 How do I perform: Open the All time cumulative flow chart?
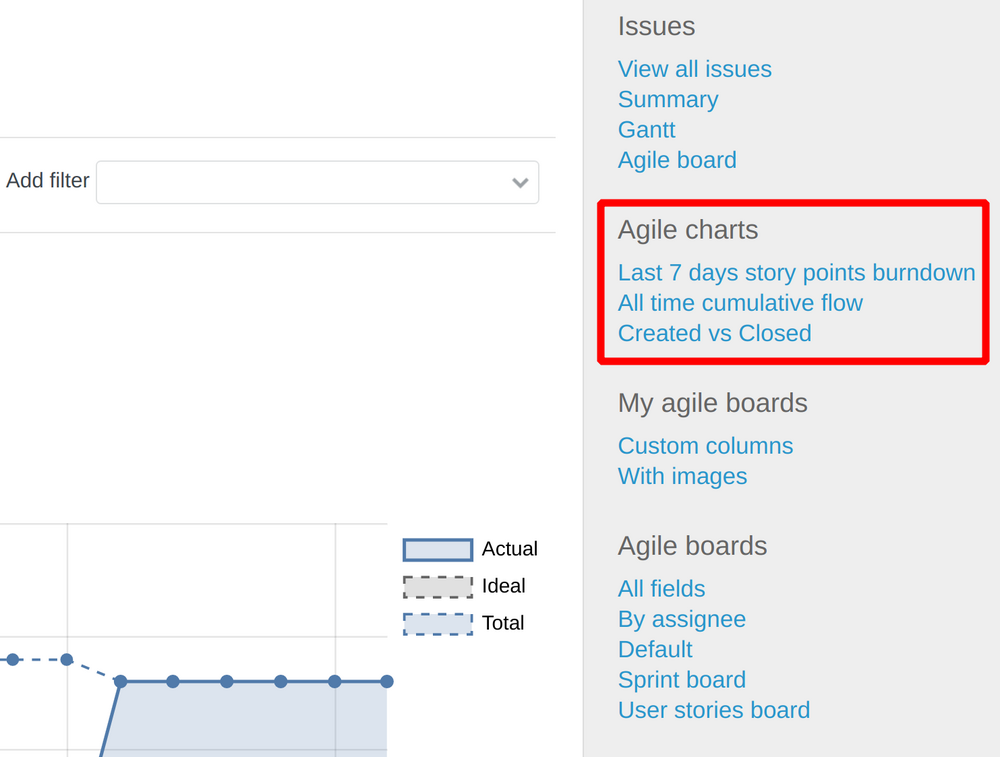click(x=740, y=303)
